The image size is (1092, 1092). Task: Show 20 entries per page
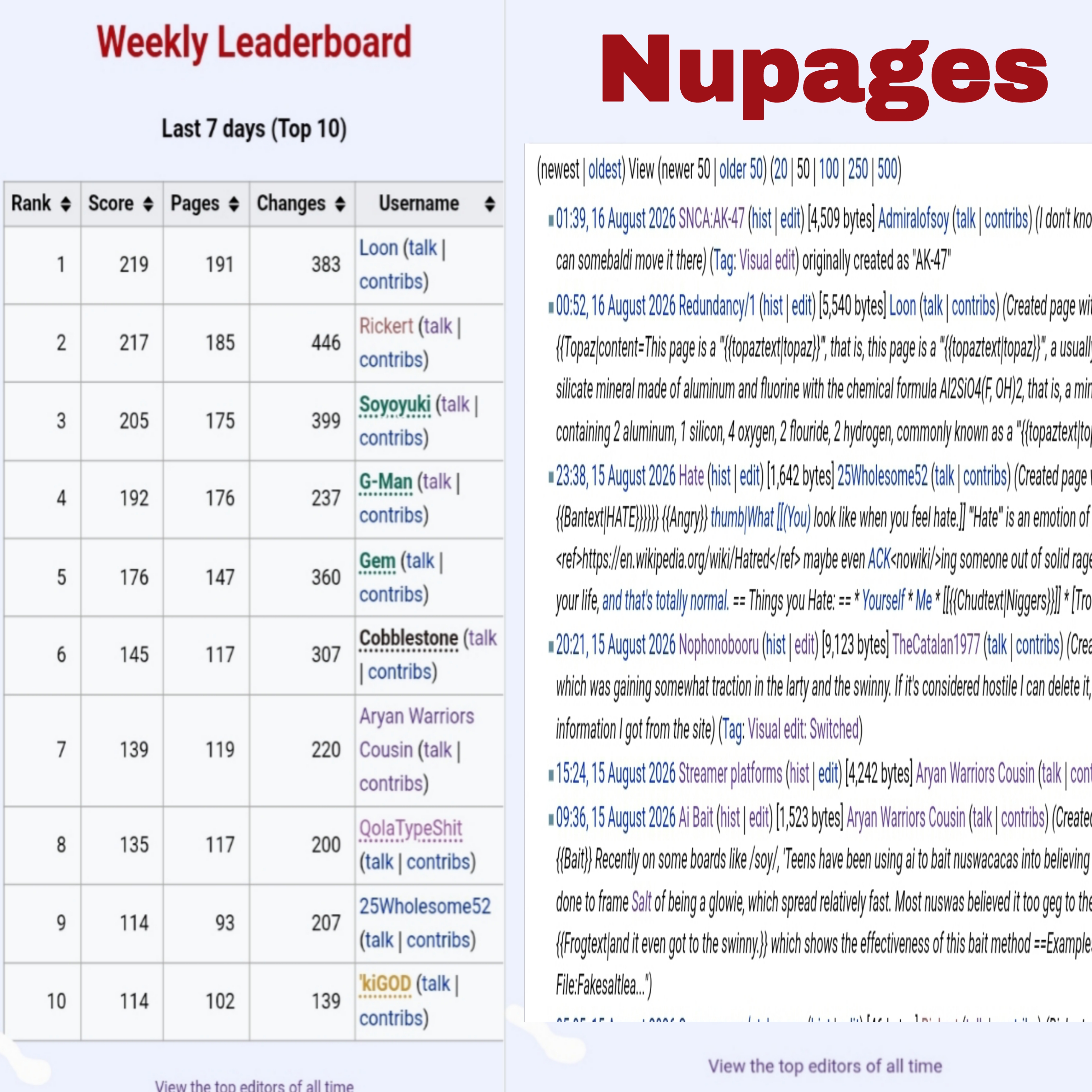coord(781,170)
